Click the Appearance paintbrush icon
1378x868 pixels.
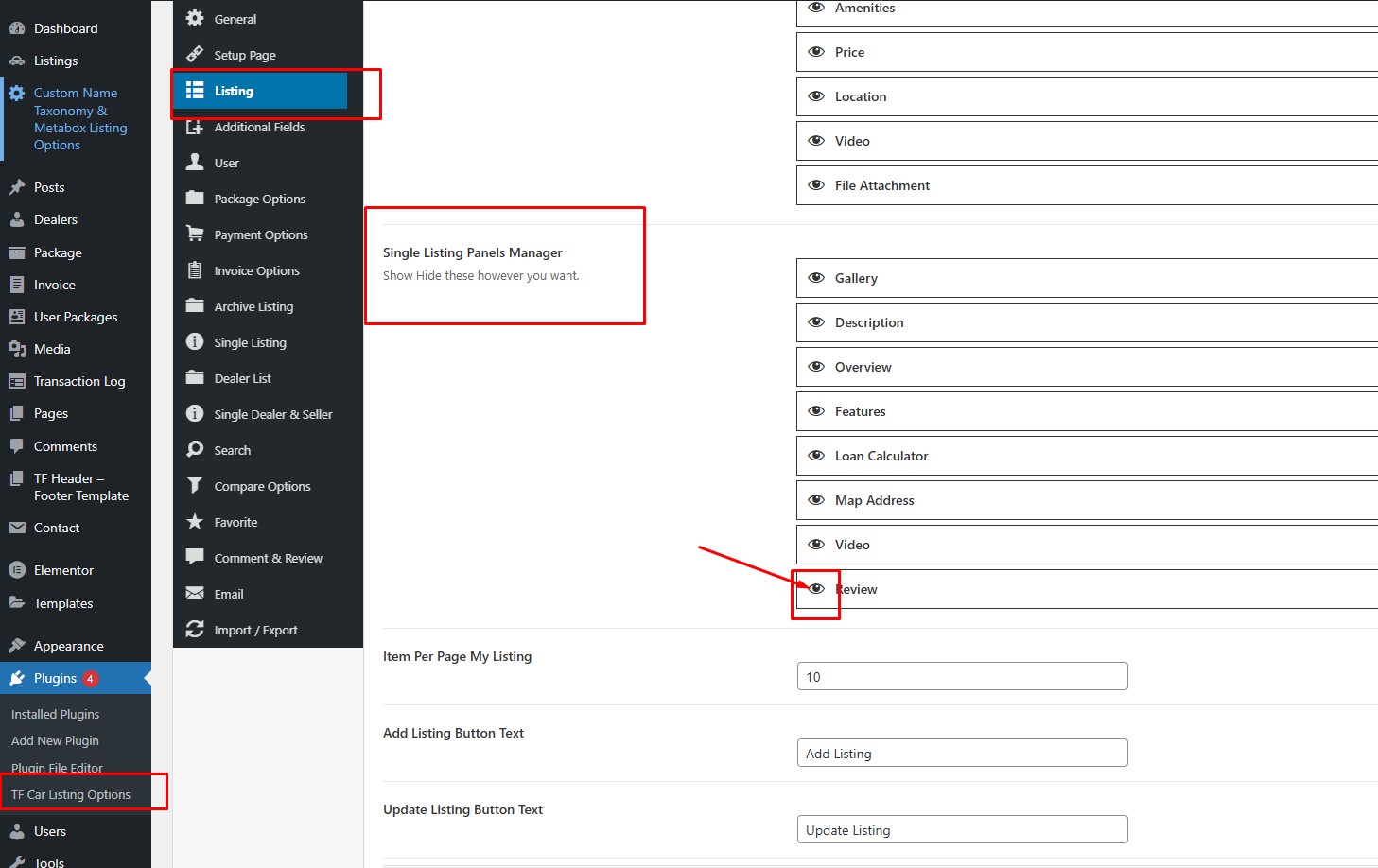click(x=17, y=646)
